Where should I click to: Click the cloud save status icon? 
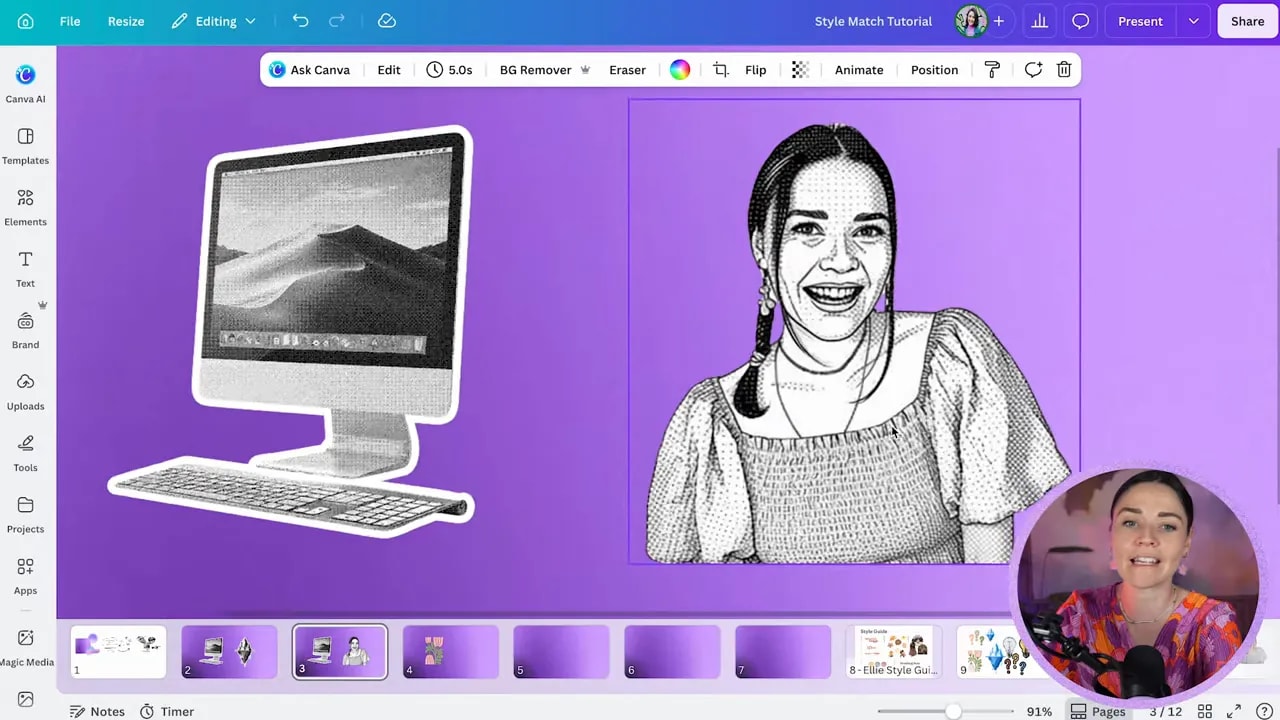click(x=387, y=21)
